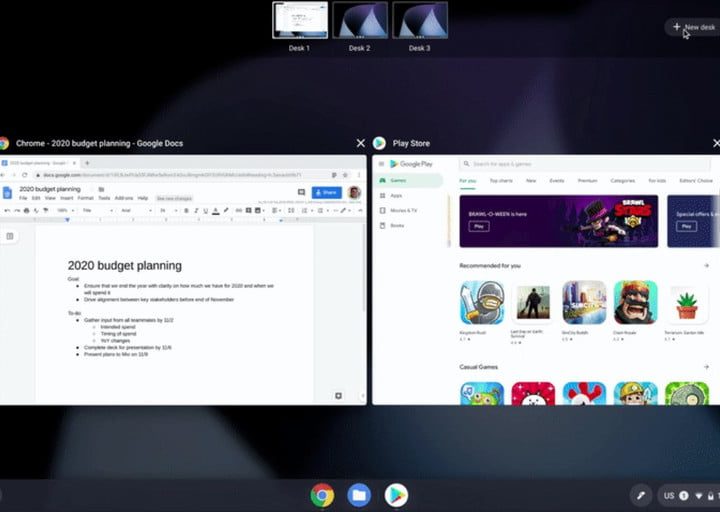This screenshot has width=720, height=512.
Task: Click the Underline icon in Docs toolbar
Action: [x=206, y=210]
